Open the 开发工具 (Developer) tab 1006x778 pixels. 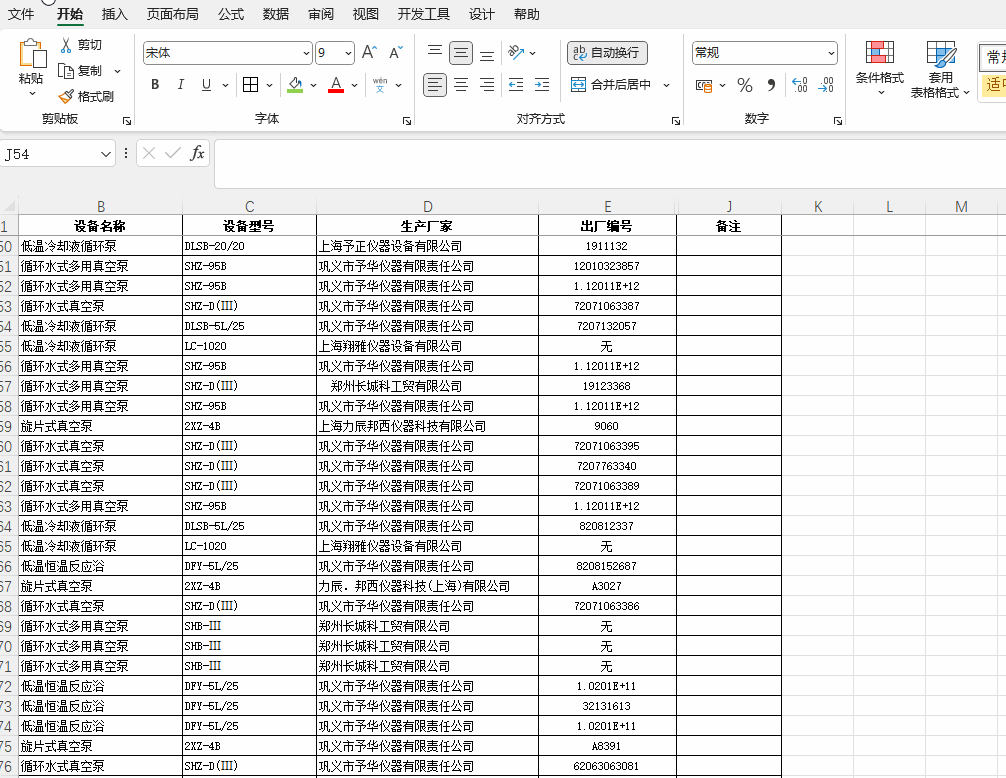[423, 14]
